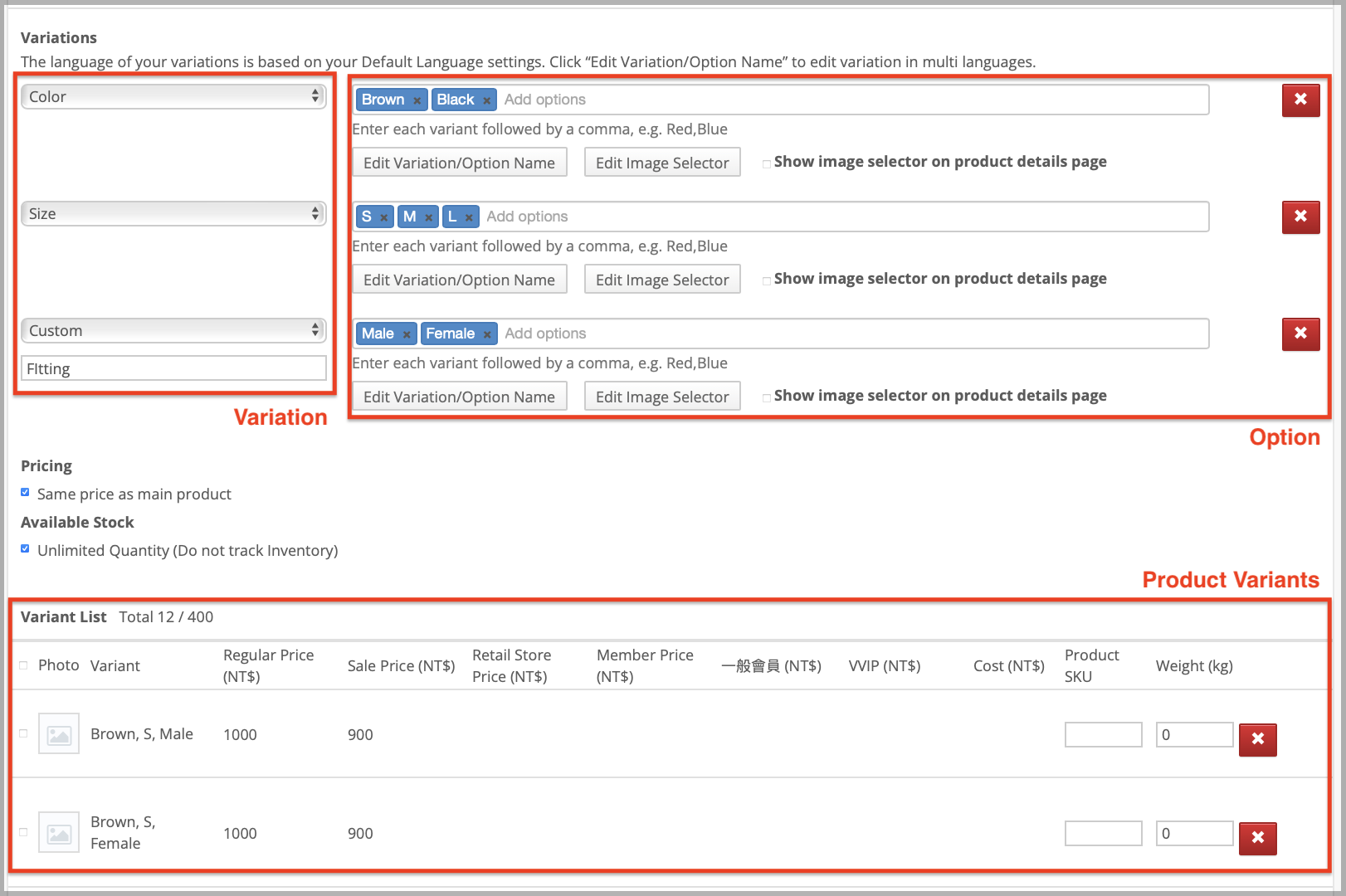Screen dimensions: 1346x896
Task: Remove the Female option tag
Action: 485,334
